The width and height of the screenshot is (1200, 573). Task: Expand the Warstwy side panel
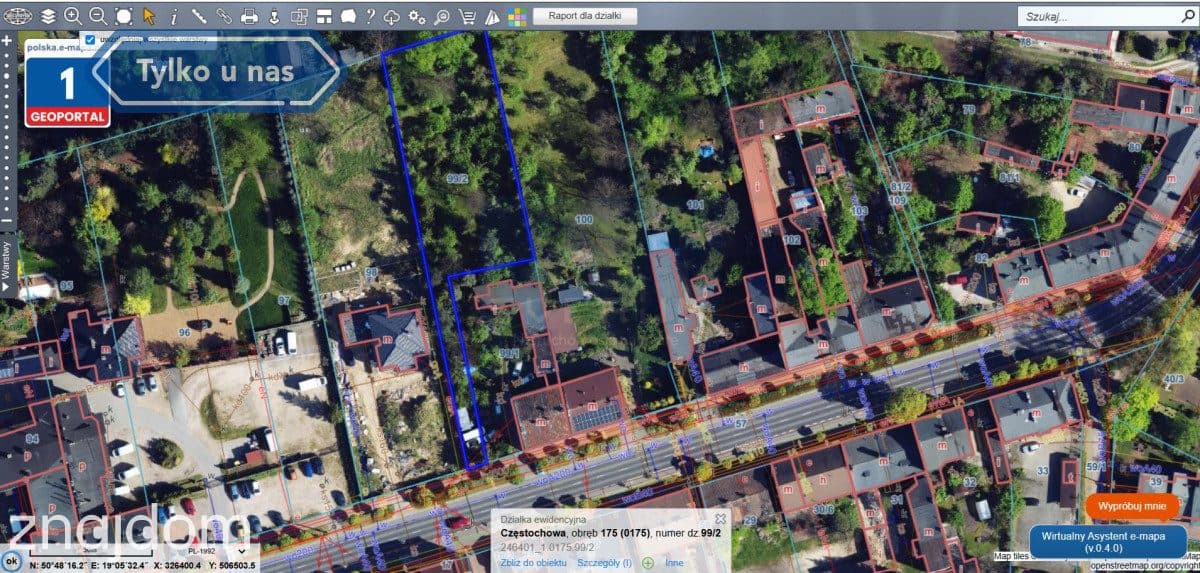[x=7, y=264]
